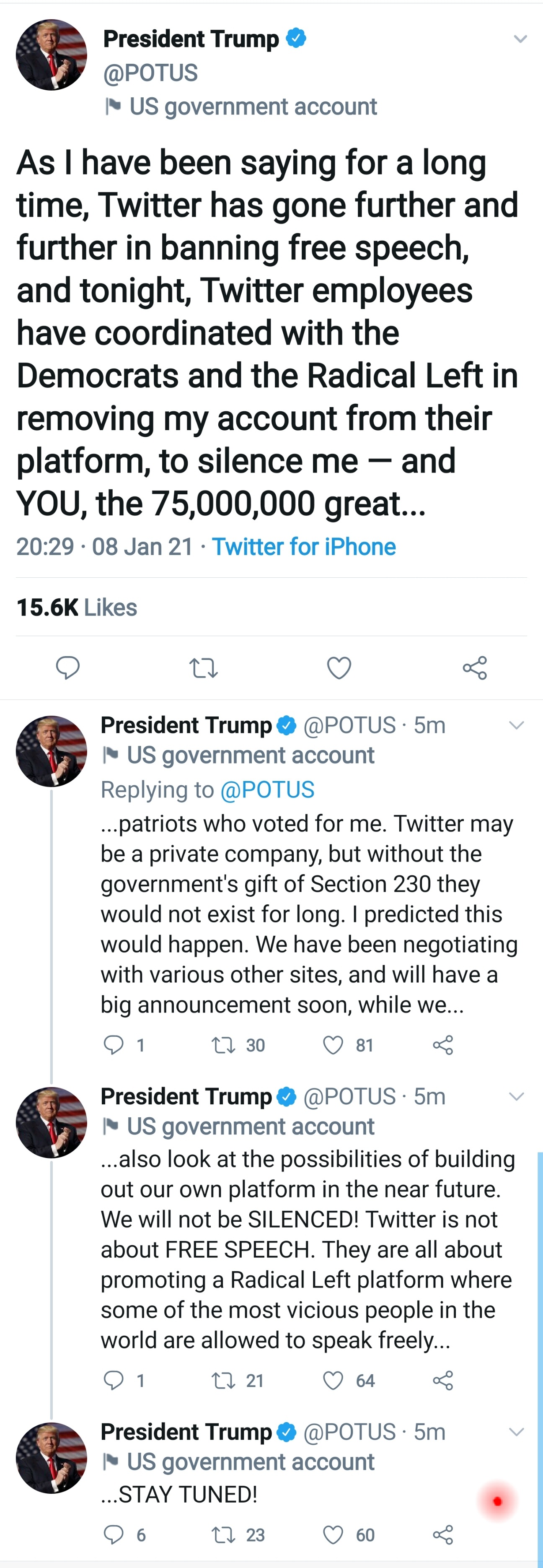This screenshot has width=543, height=1568.
Task: Expand options for the "...also look at" reply
Action: (x=516, y=1096)
